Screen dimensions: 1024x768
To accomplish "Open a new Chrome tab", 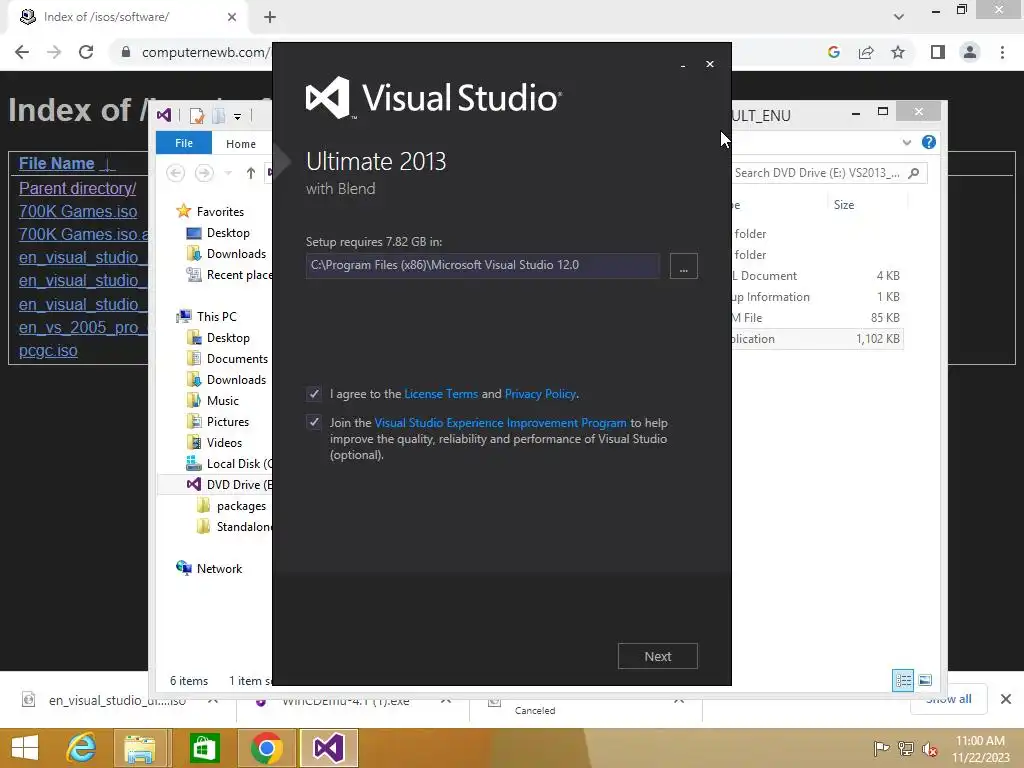I will [x=270, y=18].
